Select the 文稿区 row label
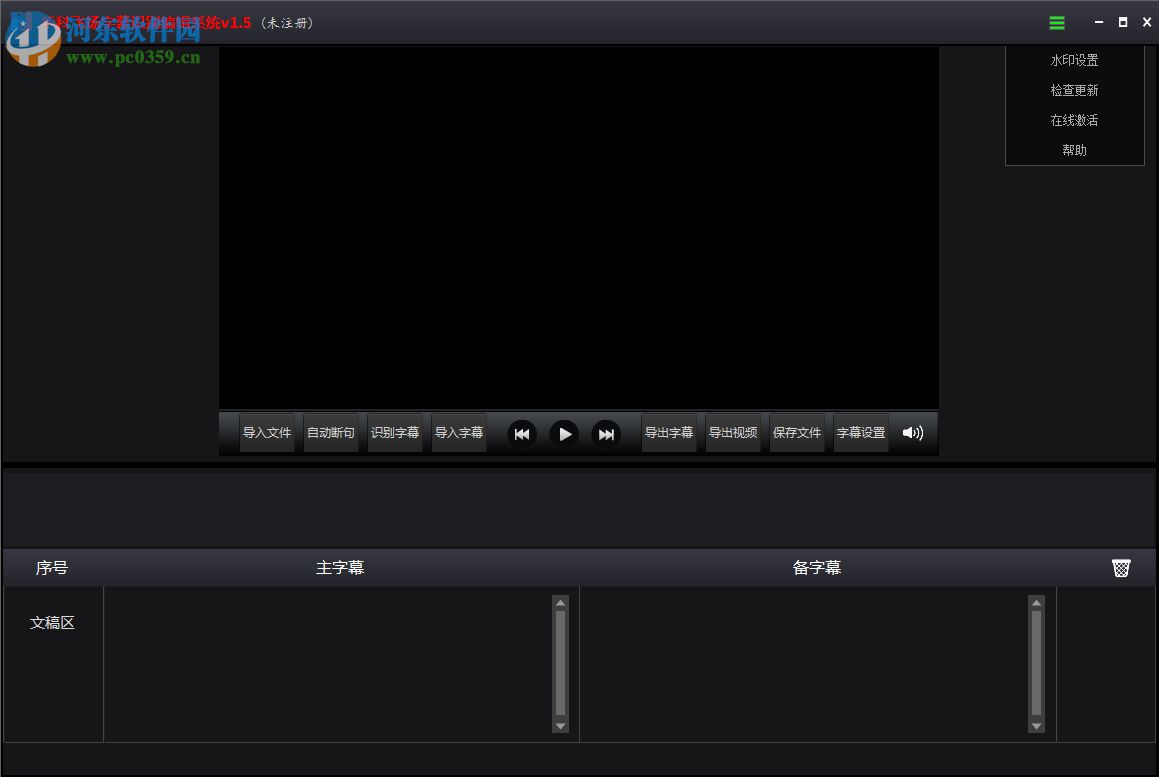 [x=52, y=623]
